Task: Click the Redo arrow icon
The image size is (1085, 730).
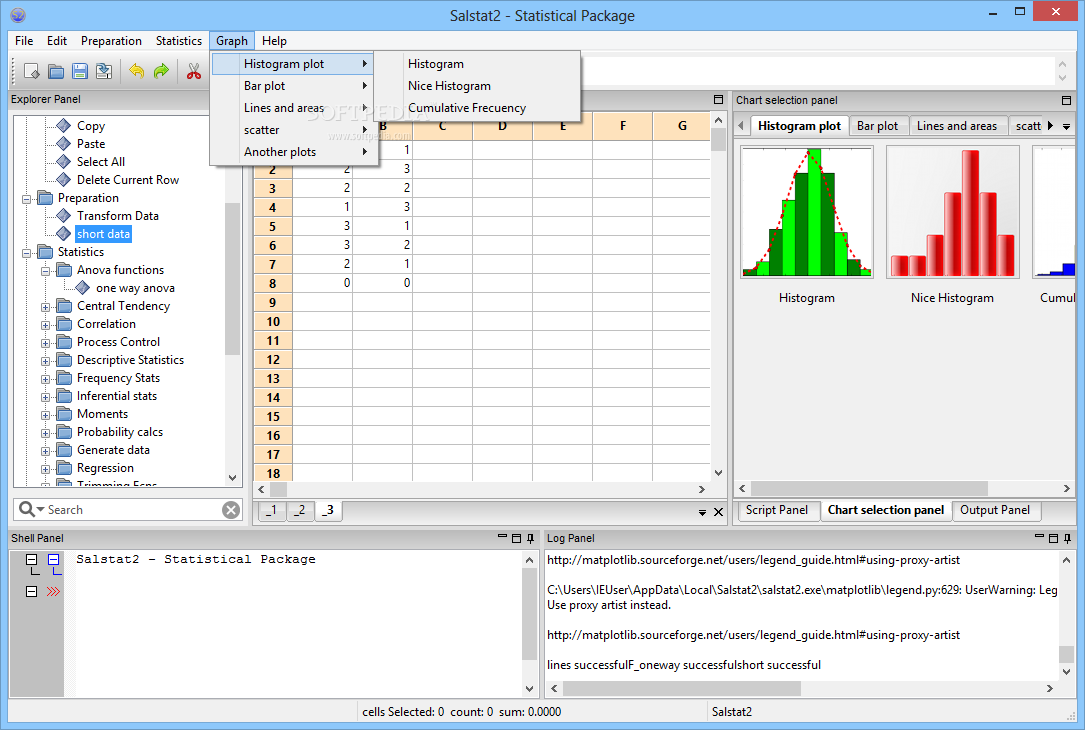Action: click(x=161, y=71)
